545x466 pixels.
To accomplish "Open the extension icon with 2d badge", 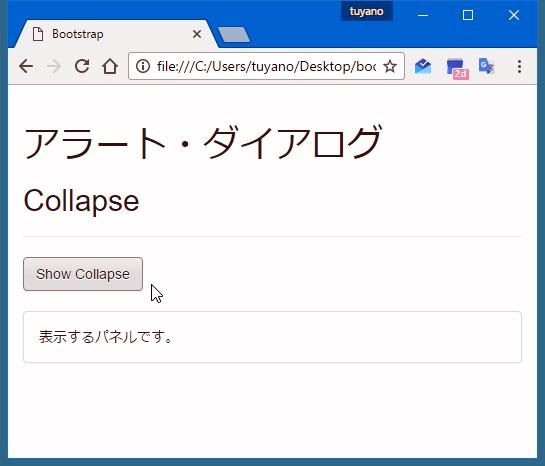I will tap(457, 68).
